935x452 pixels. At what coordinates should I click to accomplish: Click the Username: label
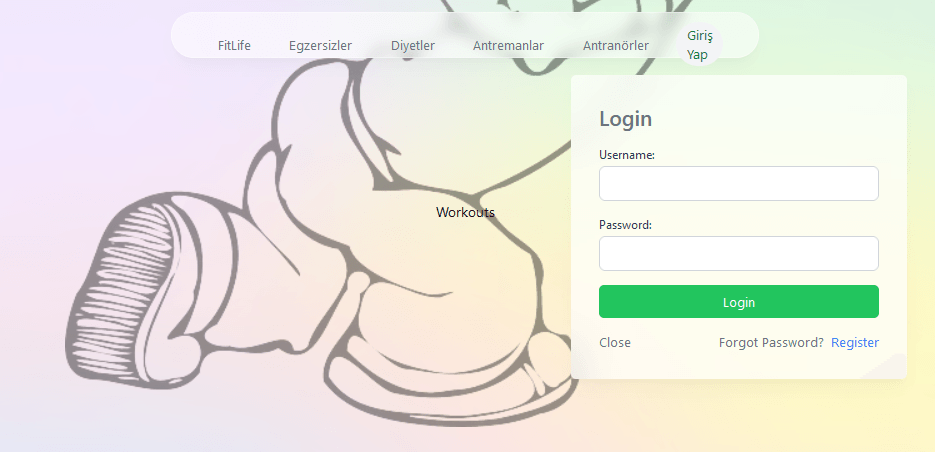click(627, 155)
